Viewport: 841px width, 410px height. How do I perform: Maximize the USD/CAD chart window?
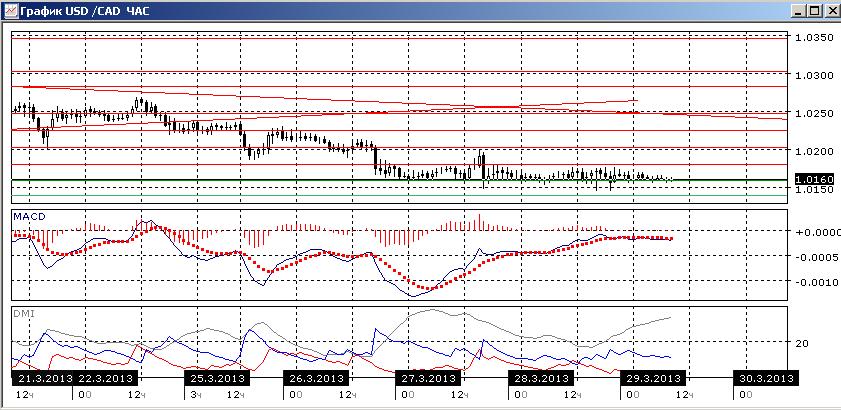click(814, 11)
